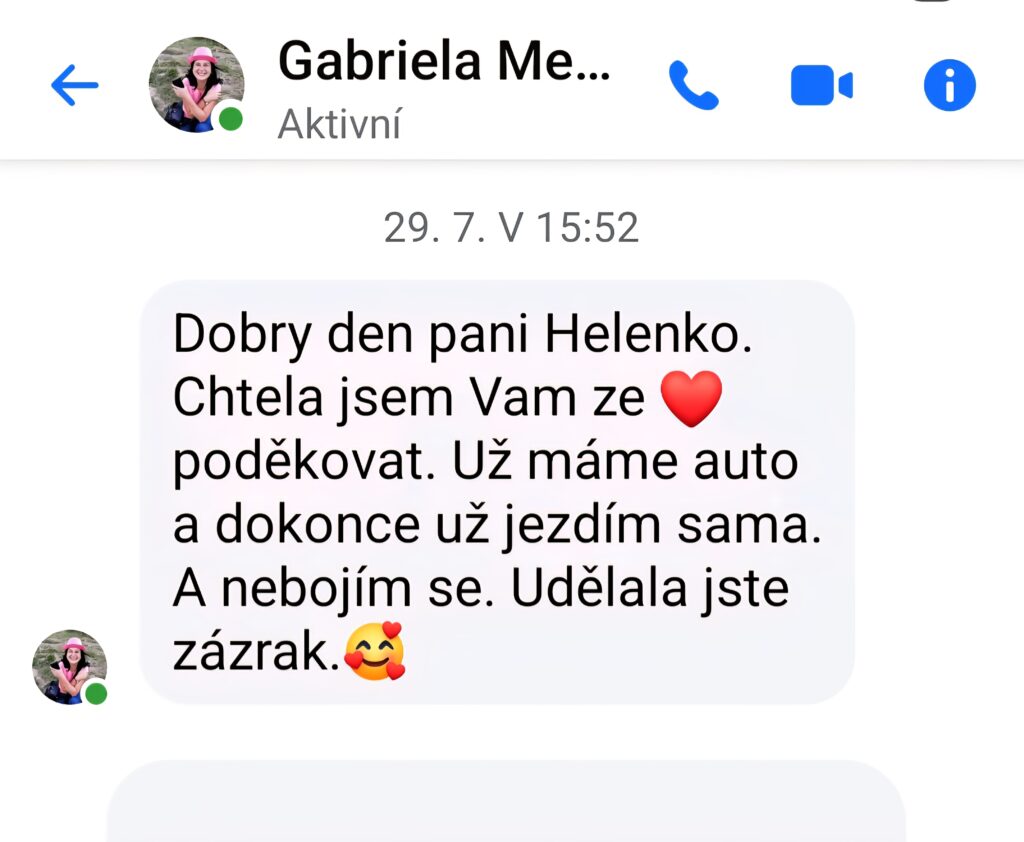
Task: Tap green status dot on small avatar
Action: 97,693
